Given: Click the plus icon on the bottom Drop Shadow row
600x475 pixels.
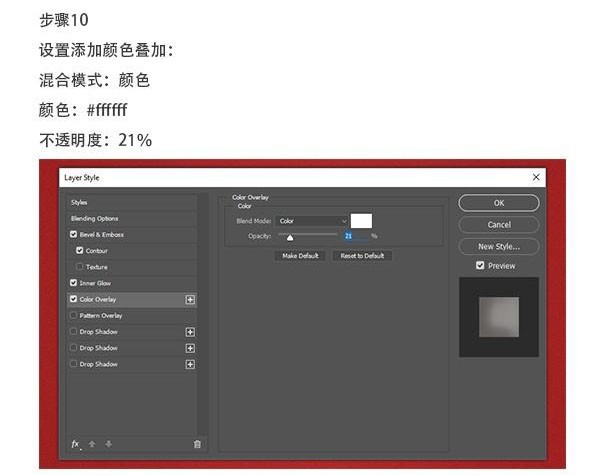Looking at the screenshot, I should pos(190,364).
